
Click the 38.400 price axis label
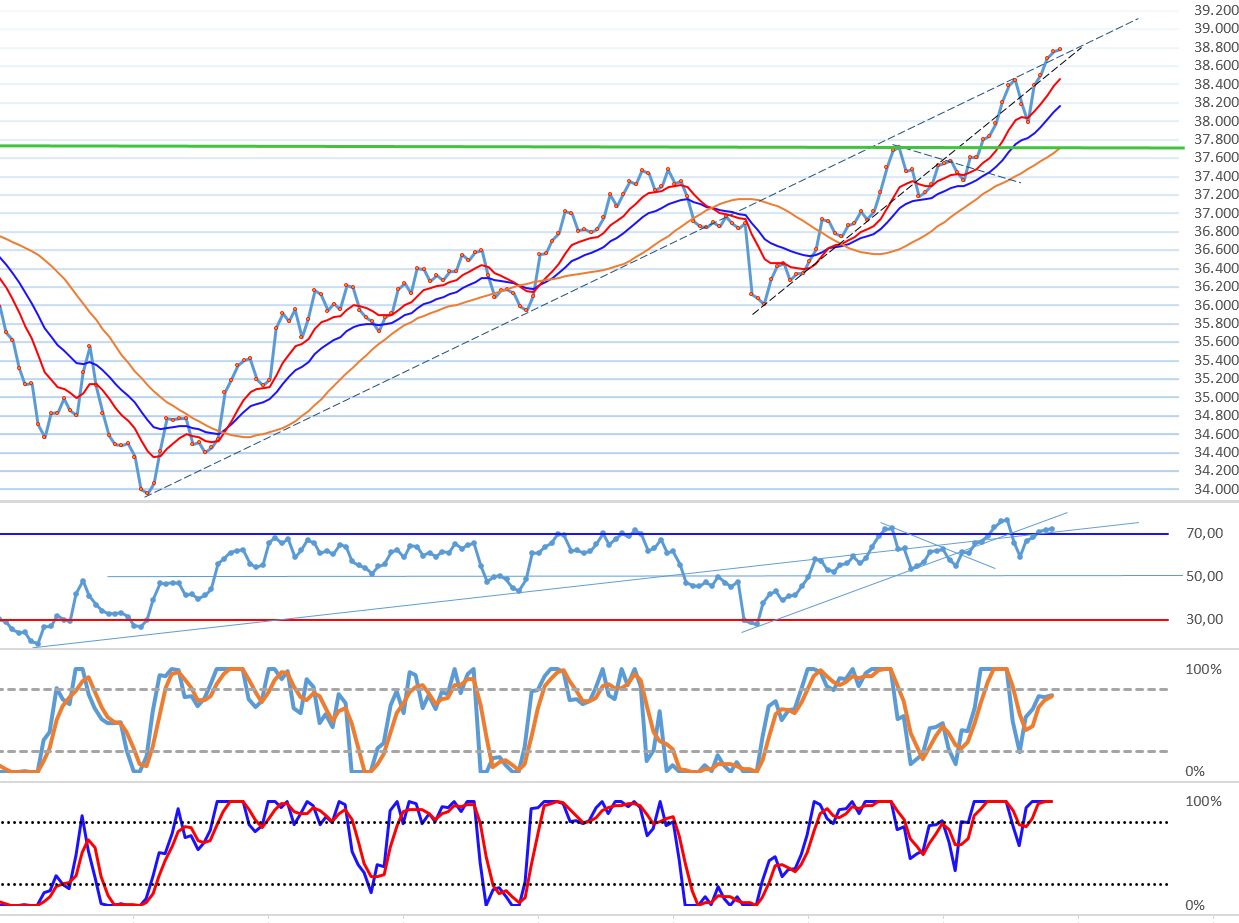pyautogui.click(x=1218, y=84)
